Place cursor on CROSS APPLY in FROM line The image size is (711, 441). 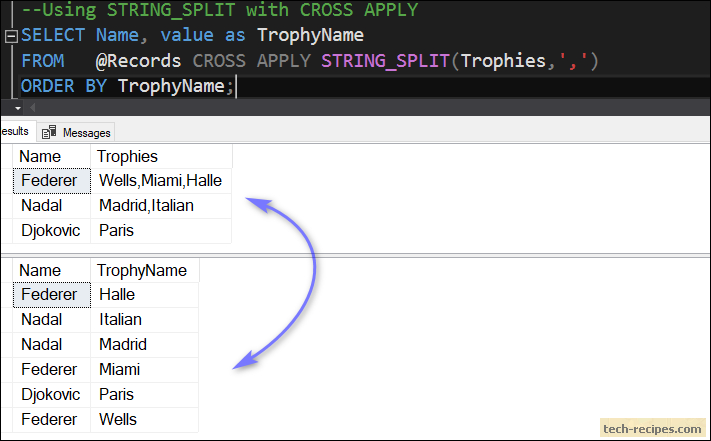(252, 61)
